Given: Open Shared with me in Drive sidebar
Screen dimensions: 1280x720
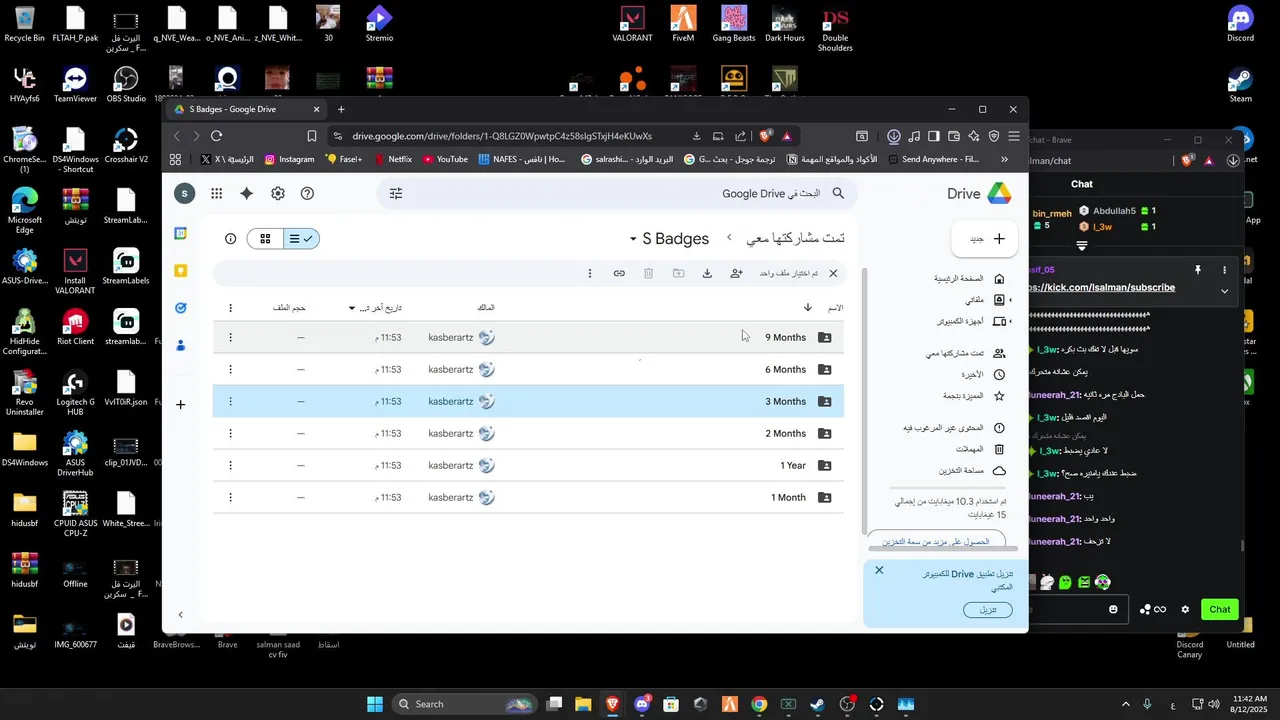Looking at the screenshot, I should pos(966,353).
